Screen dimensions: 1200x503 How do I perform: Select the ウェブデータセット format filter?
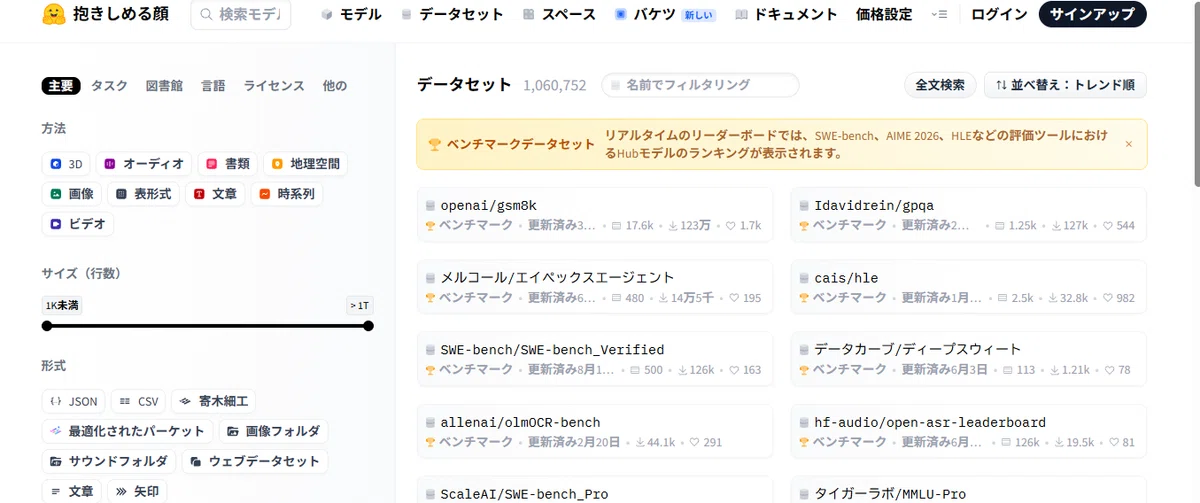[x=255, y=461]
